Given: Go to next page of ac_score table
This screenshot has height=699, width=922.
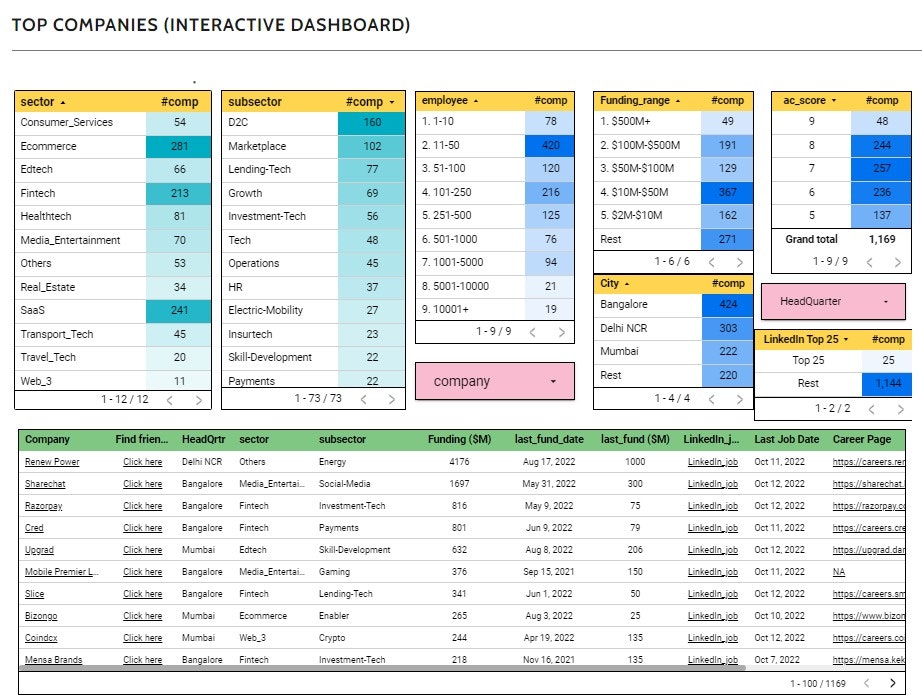Looking at the screenshot, I should coord(897,262).
